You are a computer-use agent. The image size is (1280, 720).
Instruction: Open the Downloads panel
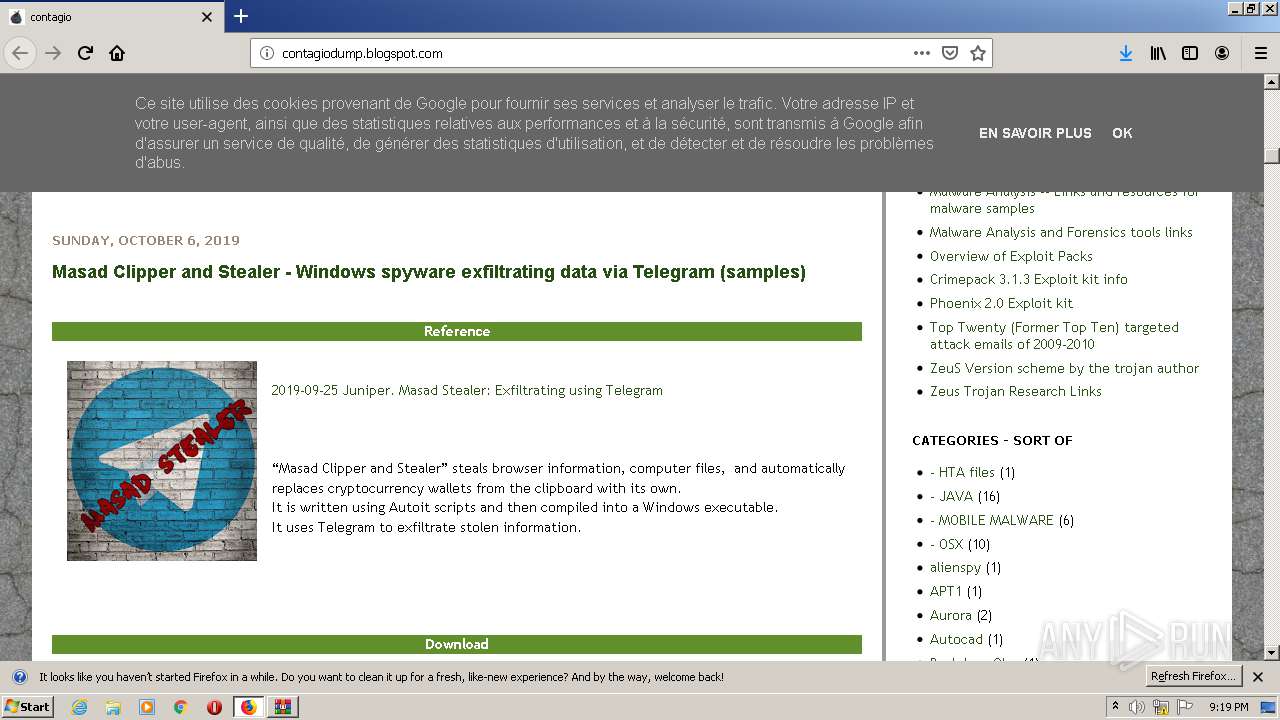pyautogui.click(x=1126, y=53)
